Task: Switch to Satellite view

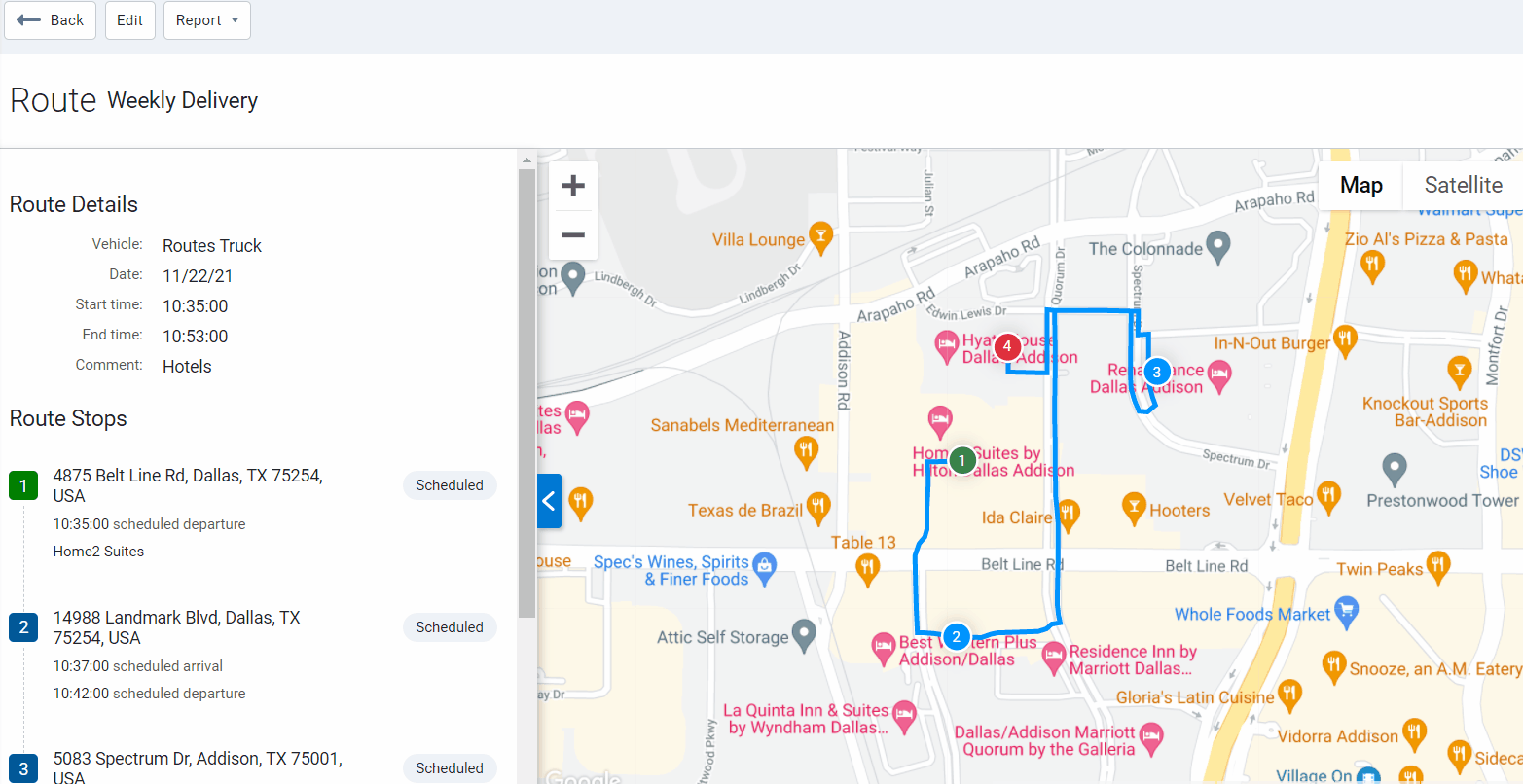Action: pyautogui.click(x=1463, y=185)
